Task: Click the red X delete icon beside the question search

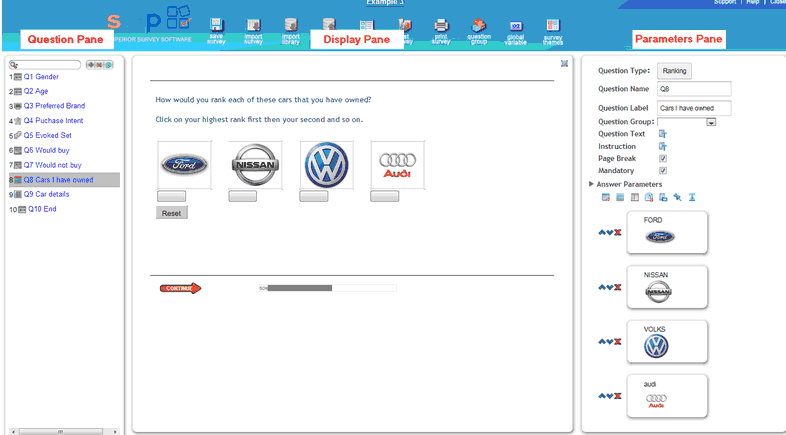Action: pos(99,65)
